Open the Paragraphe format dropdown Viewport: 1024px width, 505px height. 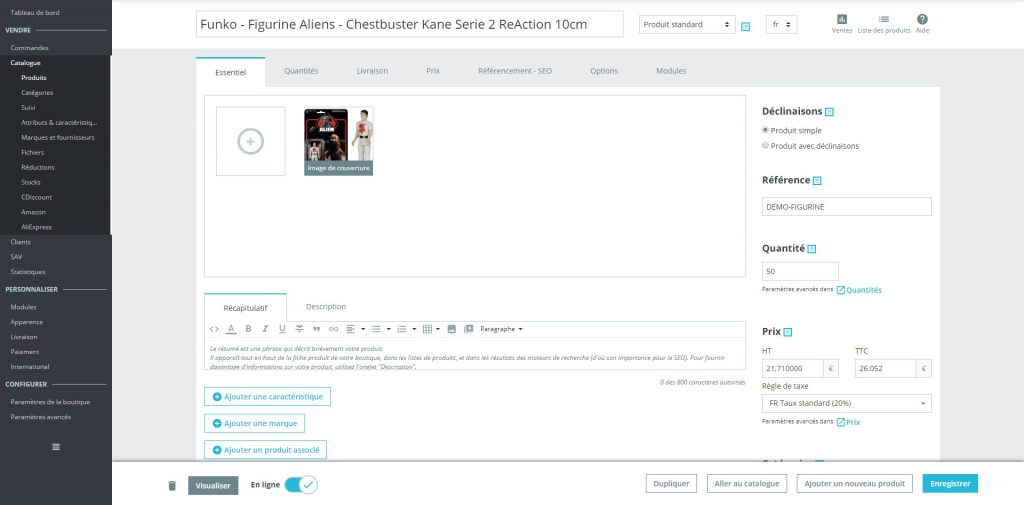point(501,329)
